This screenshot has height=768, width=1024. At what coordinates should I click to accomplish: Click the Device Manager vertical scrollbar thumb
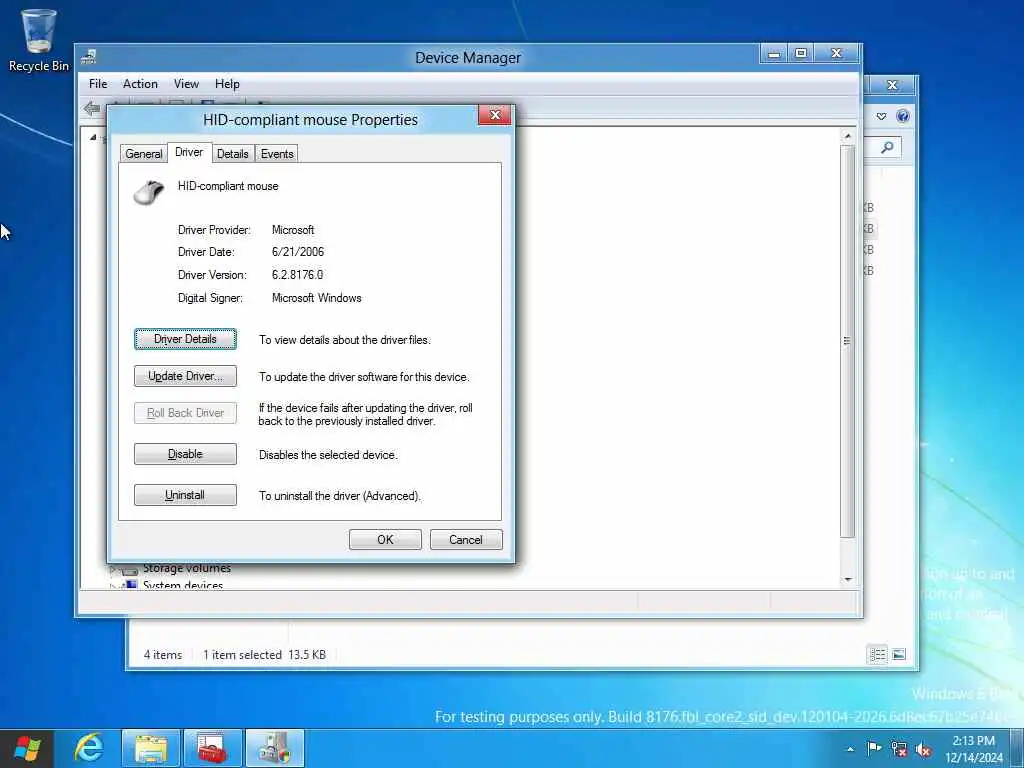[x=848, y=341]
